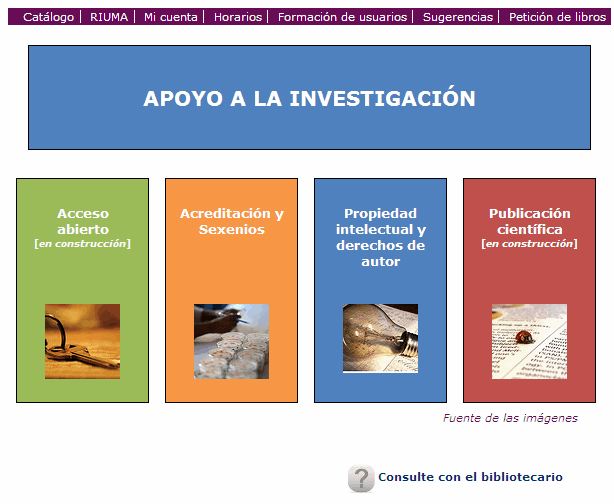
Task: Open the Acreditación y Sexenios link
Action: point(231,221)
